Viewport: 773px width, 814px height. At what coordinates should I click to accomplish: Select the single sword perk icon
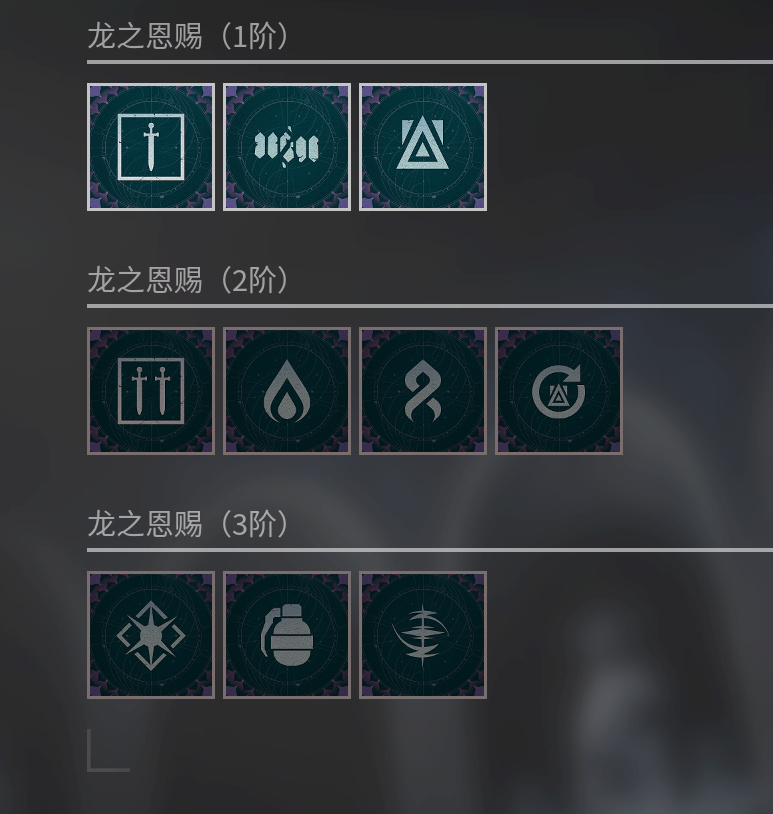(151, 147)
